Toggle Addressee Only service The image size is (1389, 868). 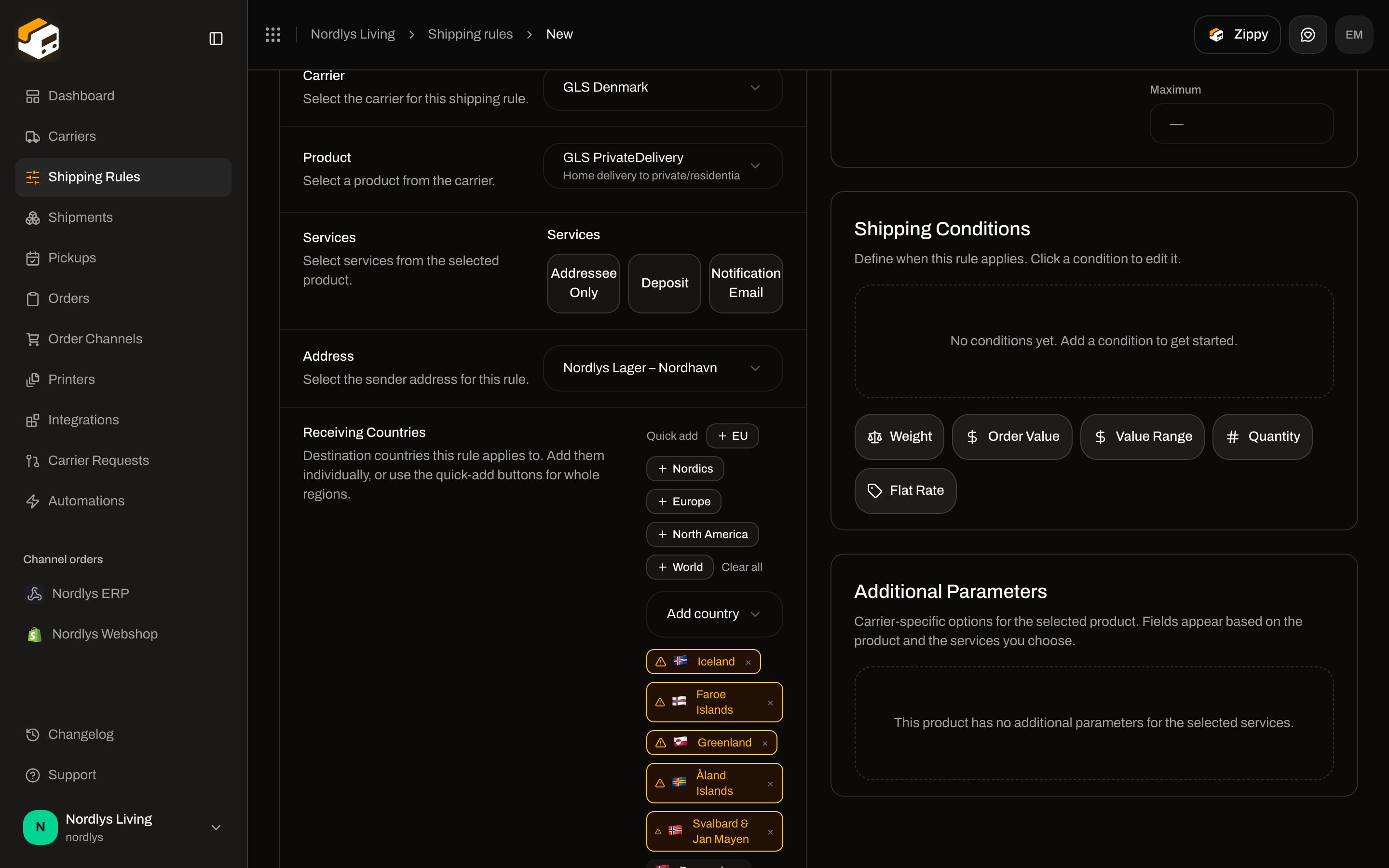[x=583, y=284]
